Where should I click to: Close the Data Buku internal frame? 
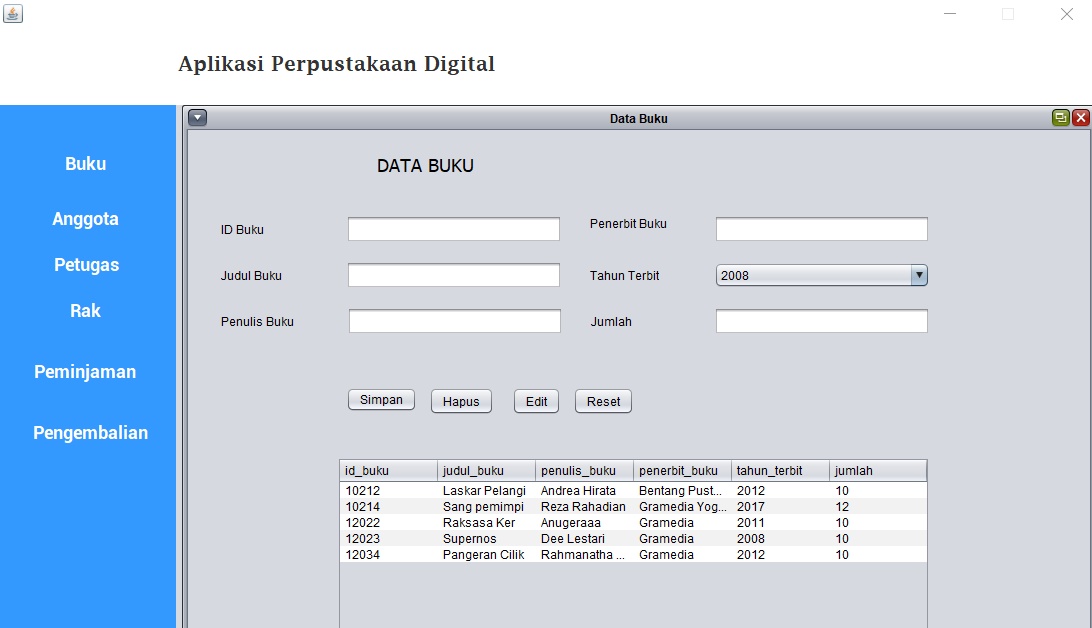[1080, 118]
